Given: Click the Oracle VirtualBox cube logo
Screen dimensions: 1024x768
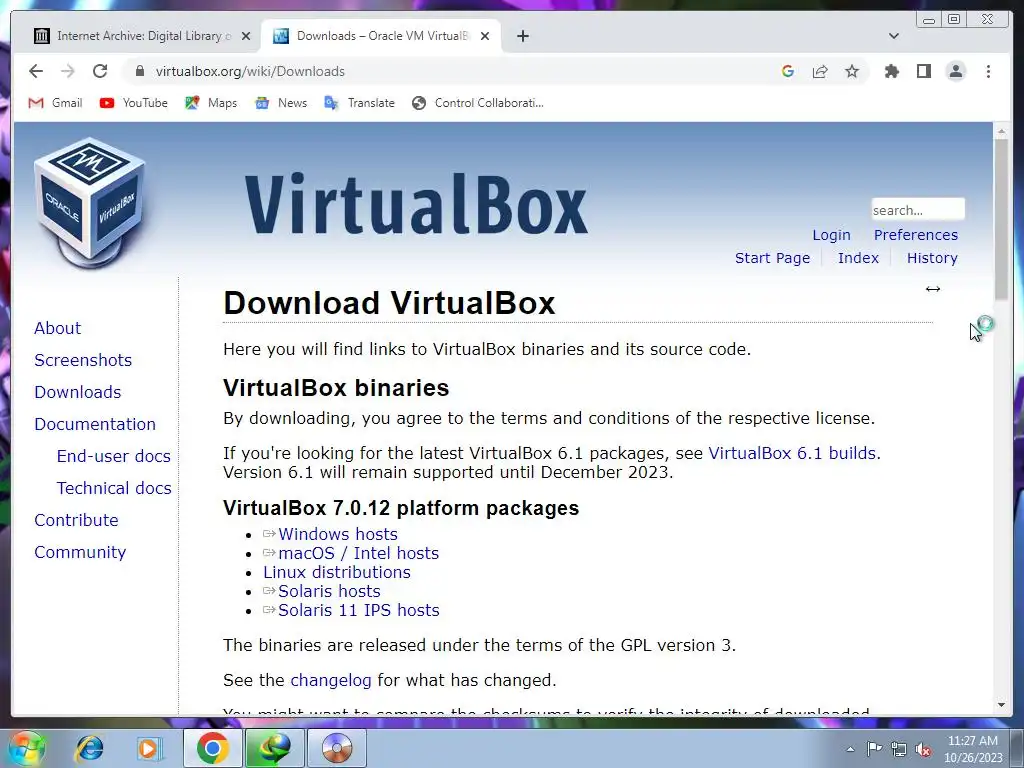Looking at the screenshot, I should click(89, 202).
